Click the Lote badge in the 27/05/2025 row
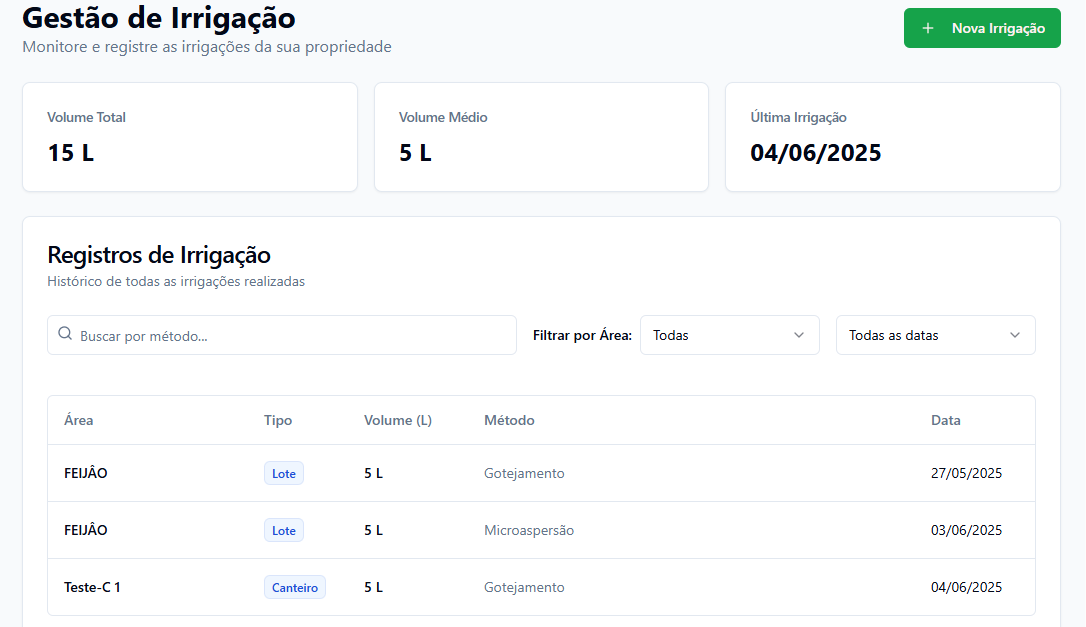This screenshot has width=1086, height=627. coord(284,474)
